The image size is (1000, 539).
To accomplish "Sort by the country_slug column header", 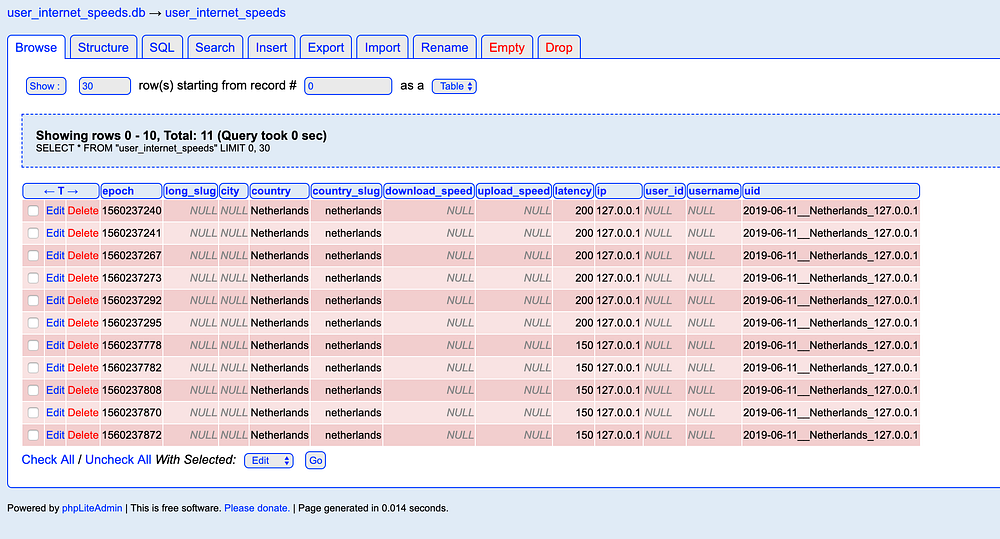I will click(346, 191).
